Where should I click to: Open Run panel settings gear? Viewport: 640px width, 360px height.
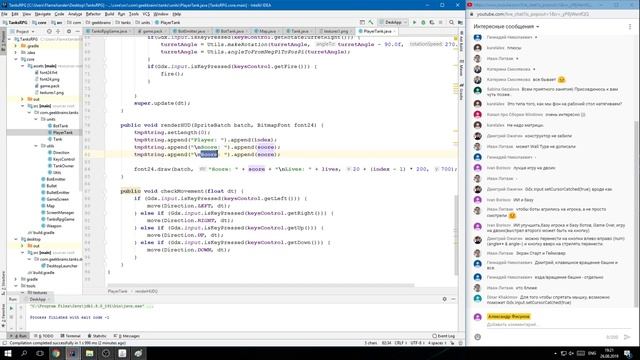[444, 299]
